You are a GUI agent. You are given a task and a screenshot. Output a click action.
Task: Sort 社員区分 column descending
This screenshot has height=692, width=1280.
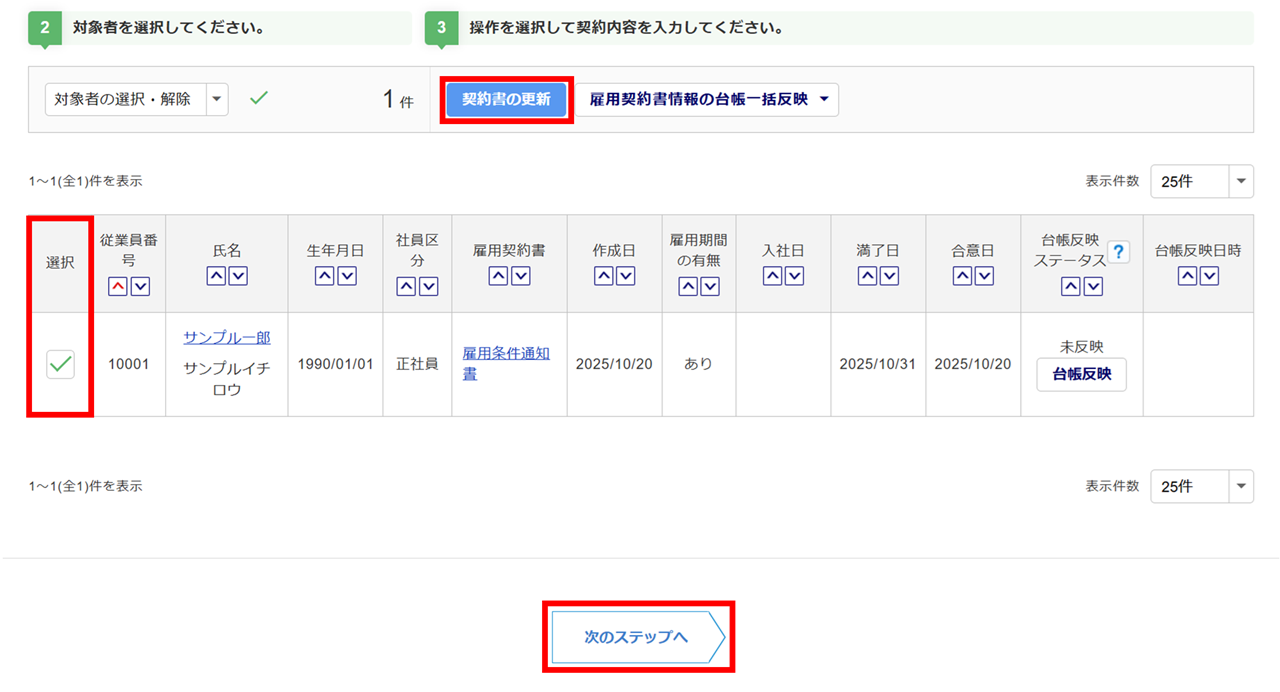[429, 287]
